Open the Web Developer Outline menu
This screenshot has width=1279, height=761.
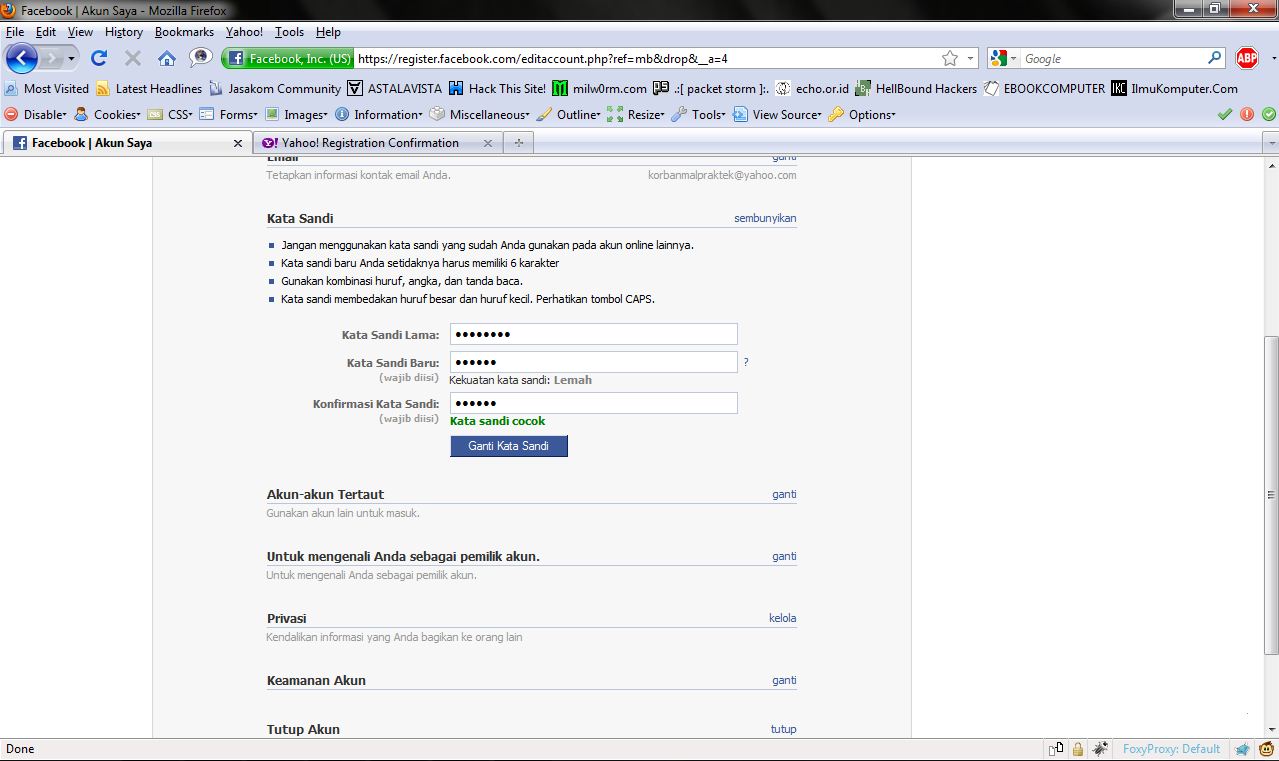pos(569,114)
